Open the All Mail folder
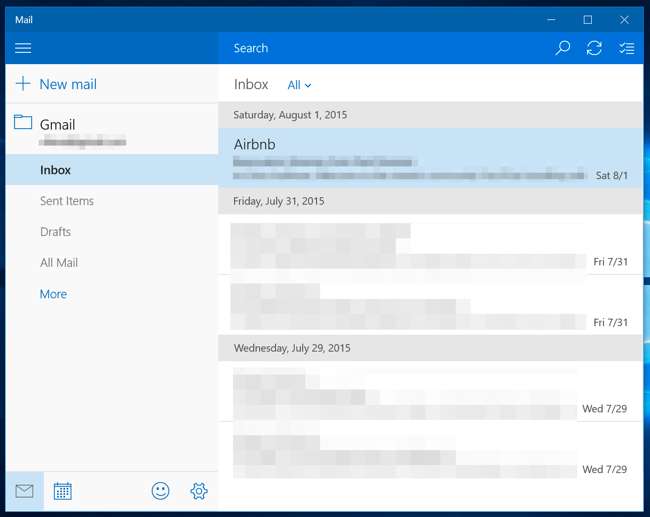 59,263
